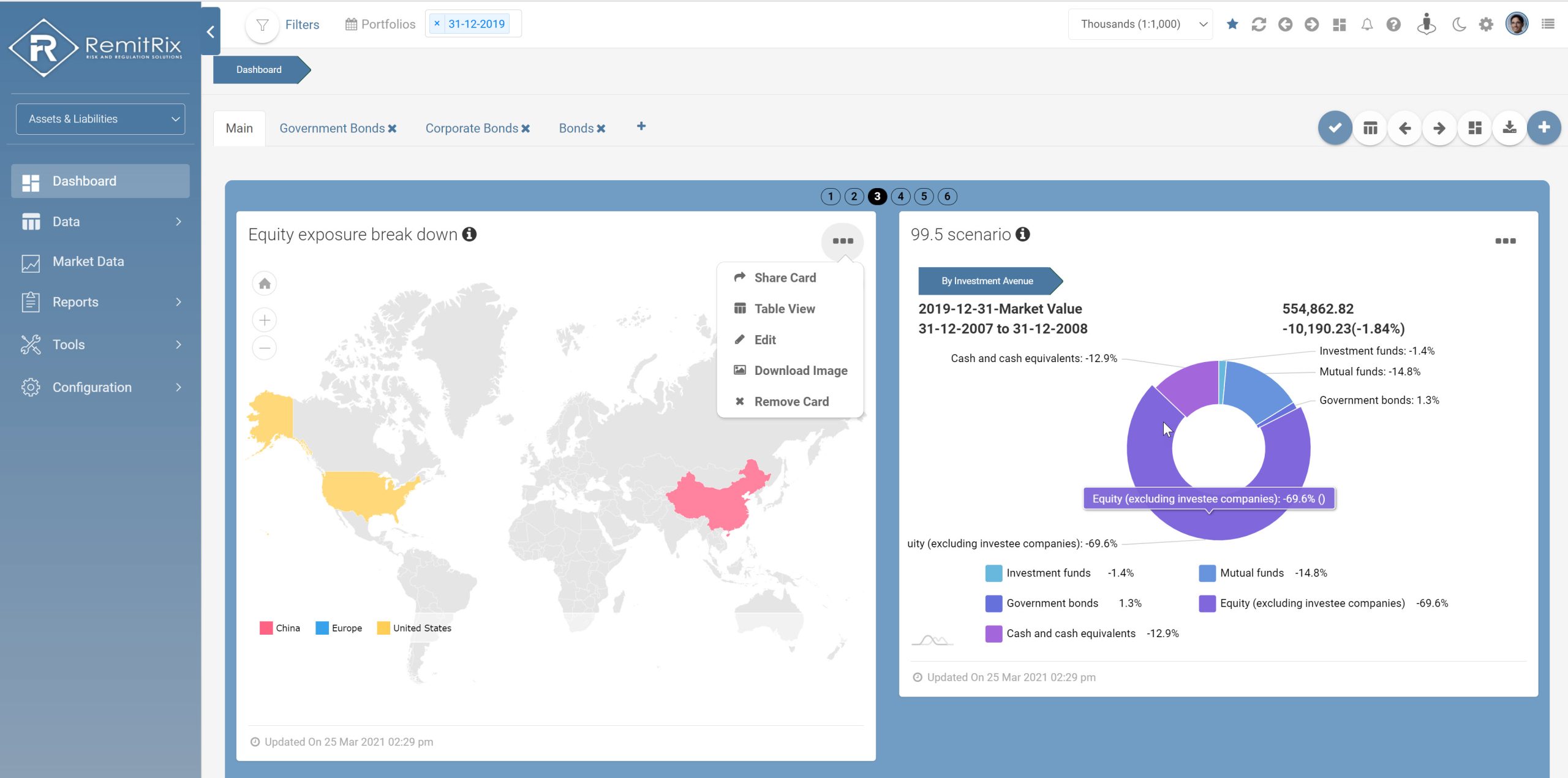Toggle dark mode moon icon
1568x778 pixels.
pyautogui.click(x=1459, y=24)
